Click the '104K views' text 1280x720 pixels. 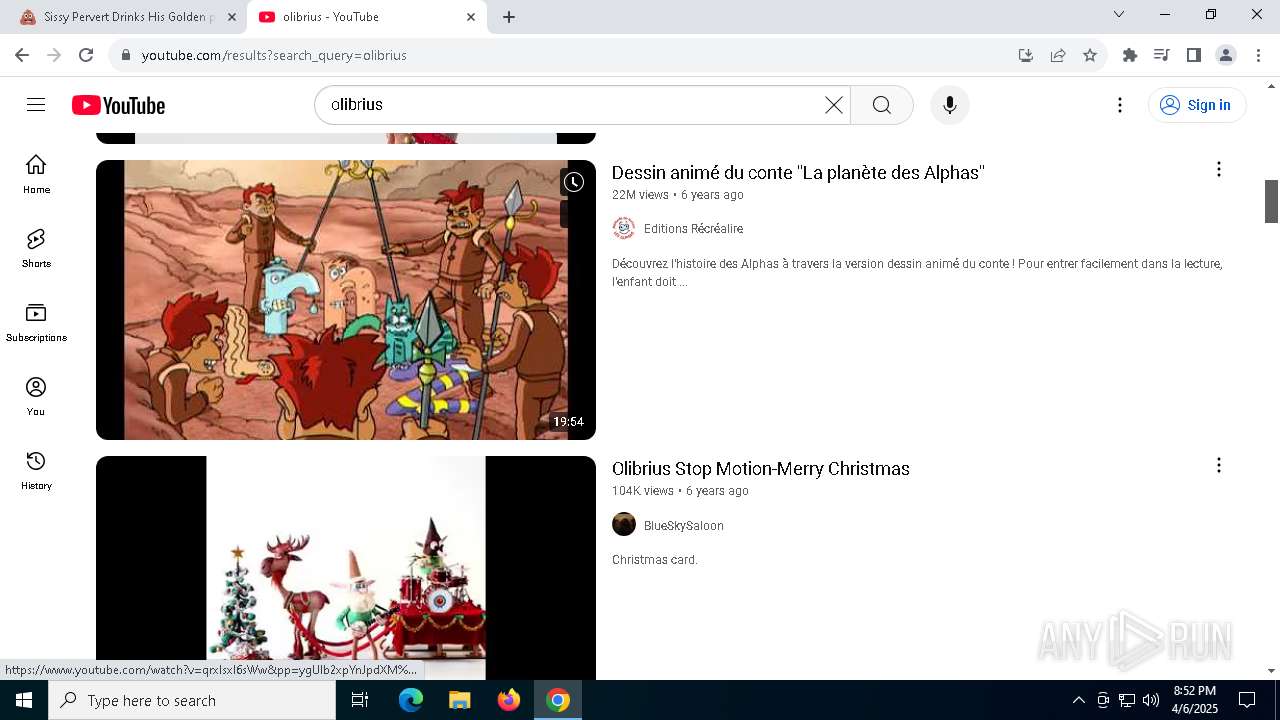[643, 491]
